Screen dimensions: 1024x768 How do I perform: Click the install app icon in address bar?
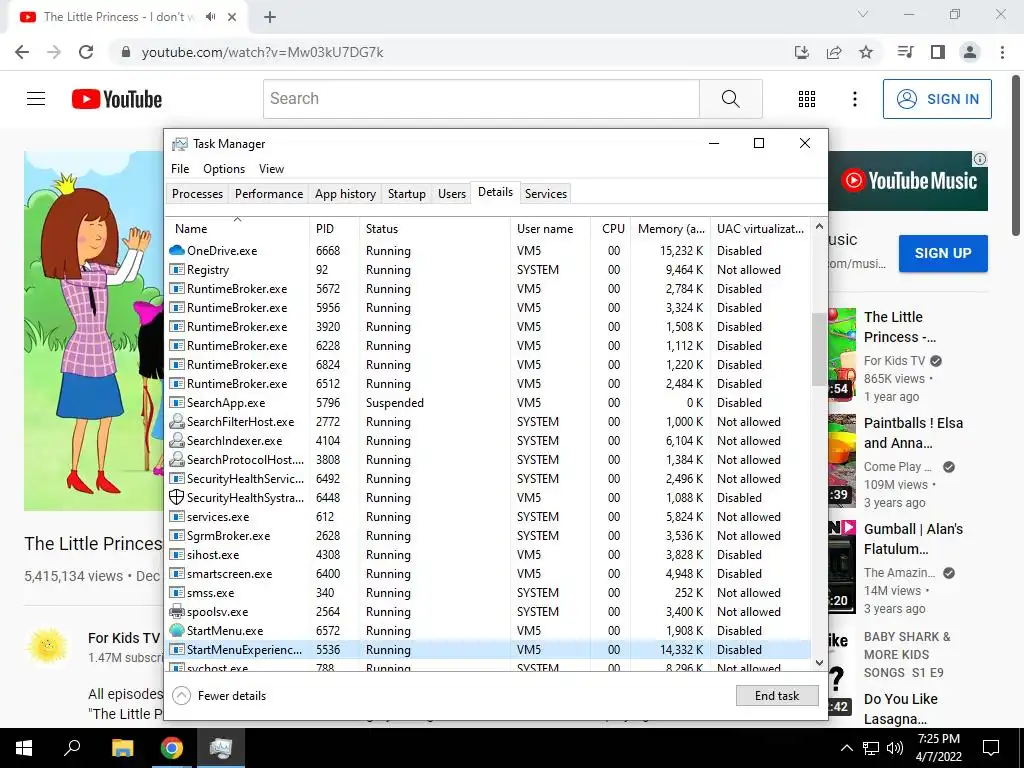tap(802, 52)
